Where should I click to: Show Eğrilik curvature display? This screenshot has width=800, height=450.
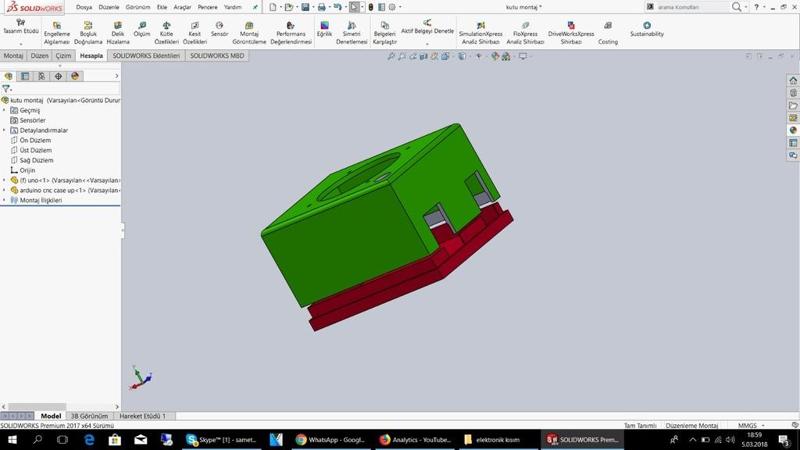pos(324,29)
